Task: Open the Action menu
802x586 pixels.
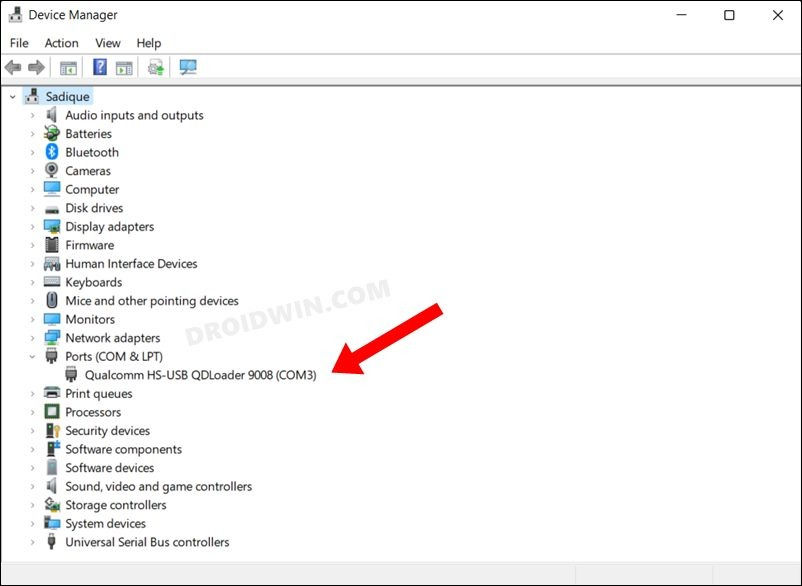Action: tap(61, 43)
